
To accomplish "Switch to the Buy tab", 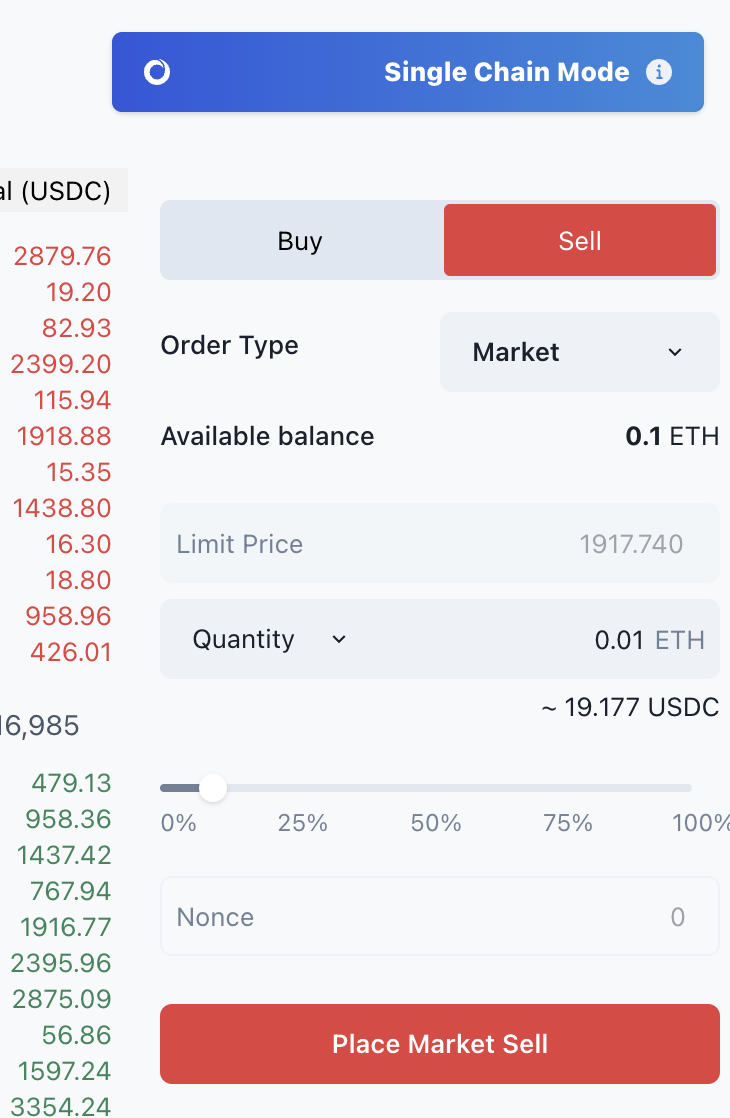I will pyautogui.click(x=300, y=241).
